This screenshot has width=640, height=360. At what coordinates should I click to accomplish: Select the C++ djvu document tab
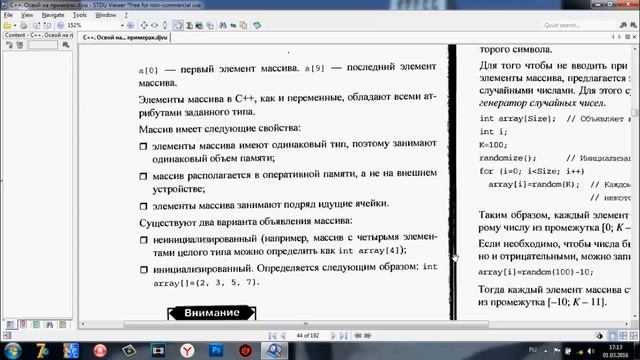point(124,37)
